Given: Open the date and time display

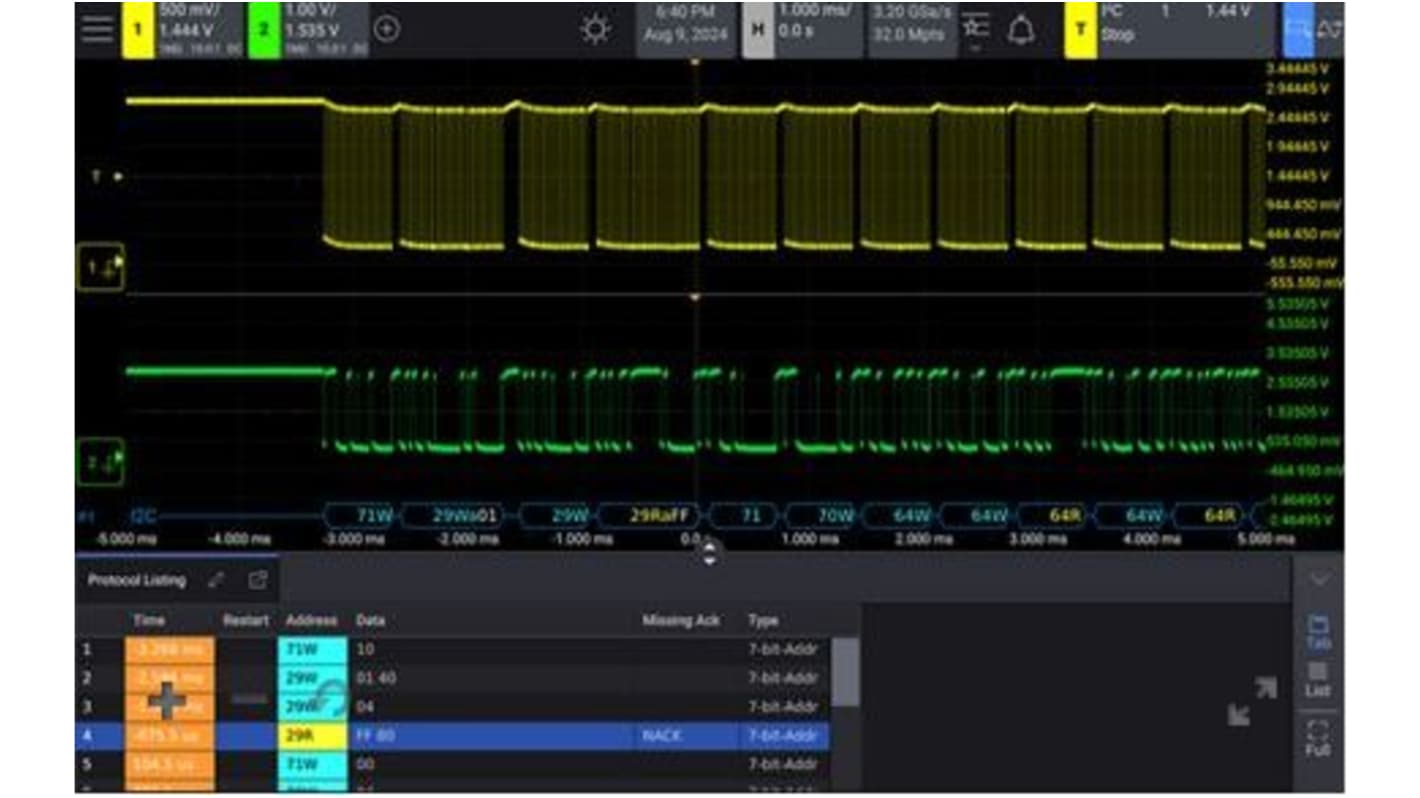Looking at the screenshot, I should 686,30.
